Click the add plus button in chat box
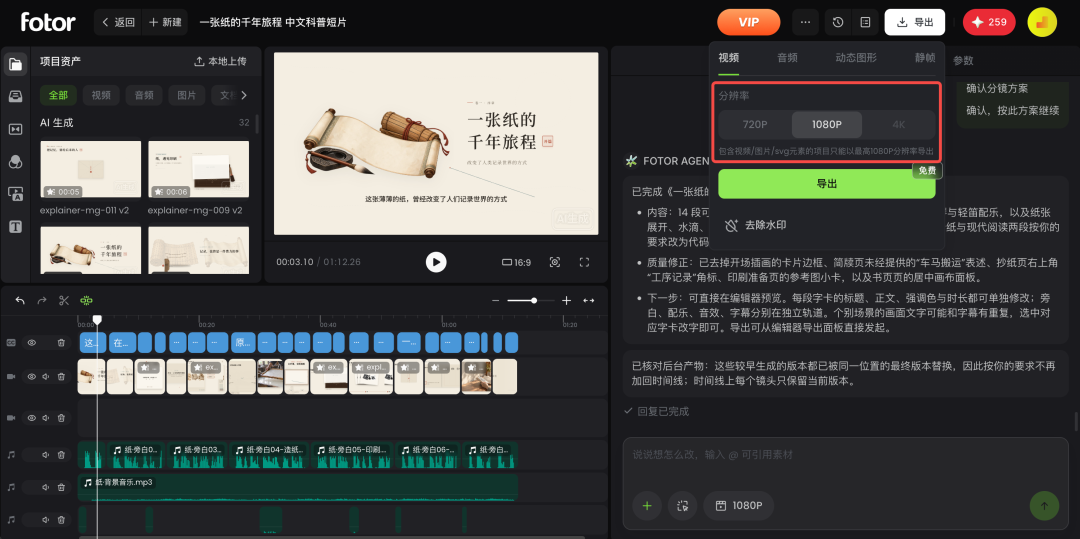The image size is (1080, 539). [x=647, y=506]
